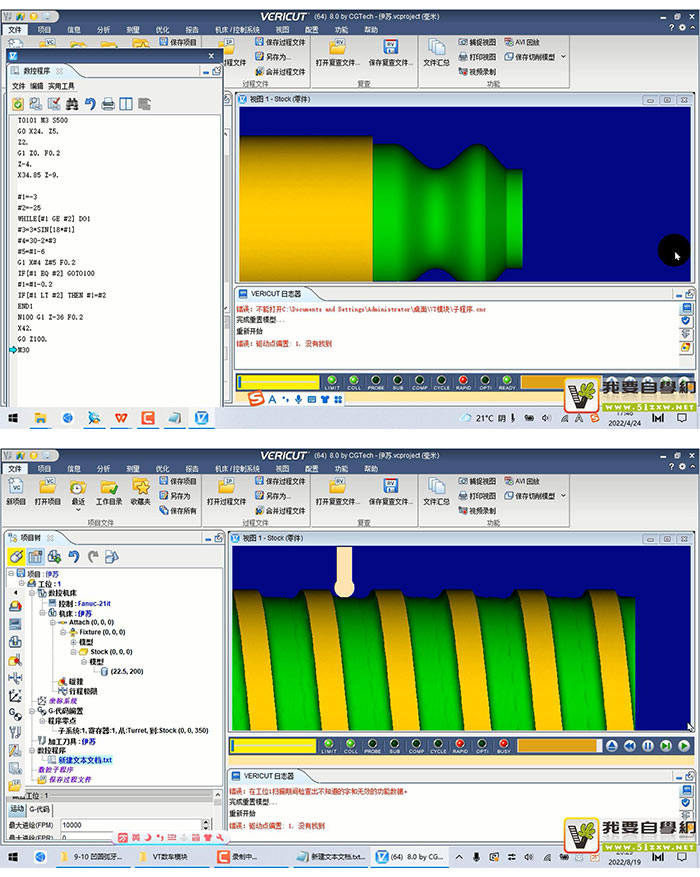The image size is (700, 877).
Task: Click 打印视图 in lower VERICUT ribbon
Action: pos(477,496)
